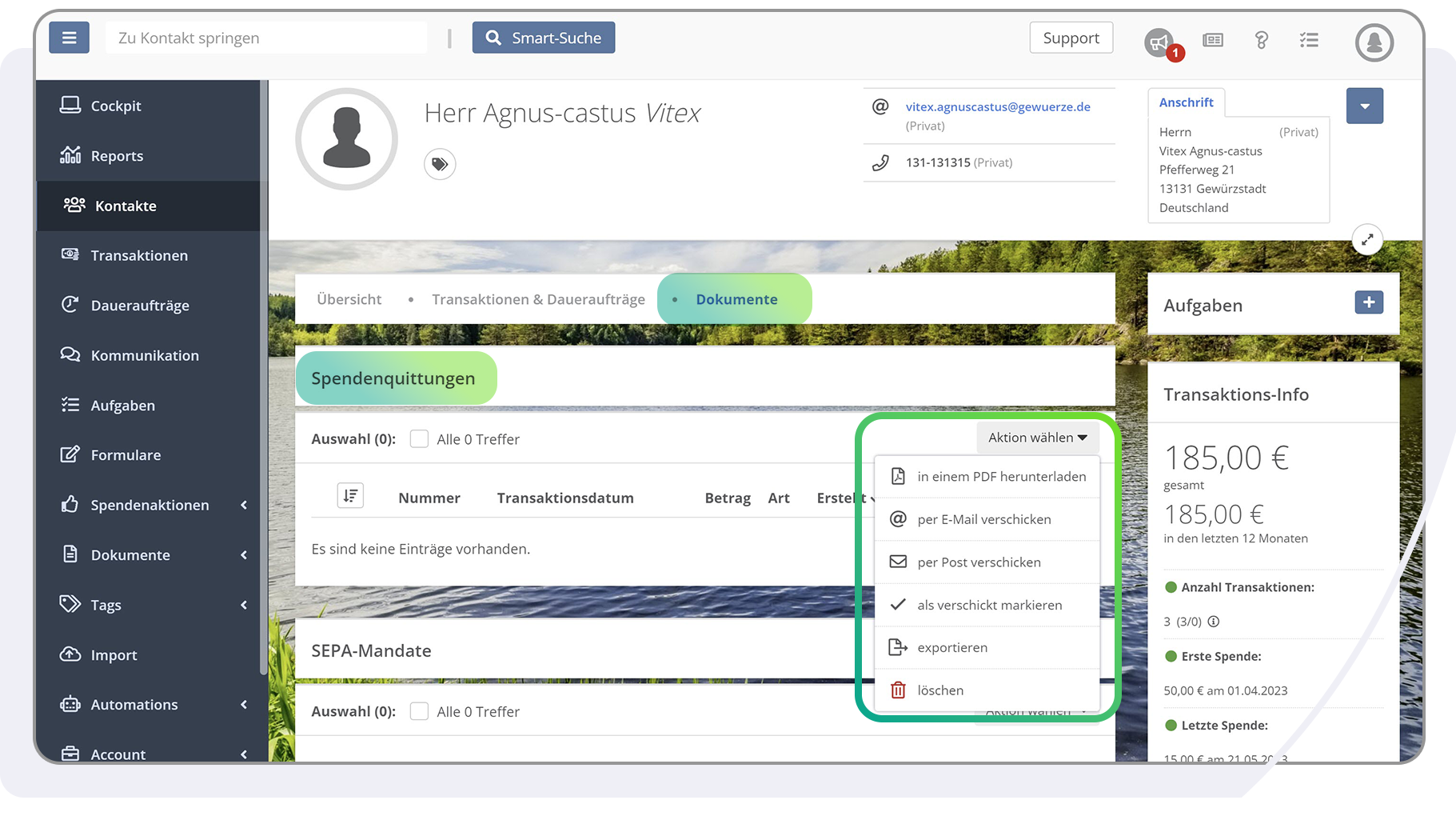Click the Reports chart icon

pos(70,154)
